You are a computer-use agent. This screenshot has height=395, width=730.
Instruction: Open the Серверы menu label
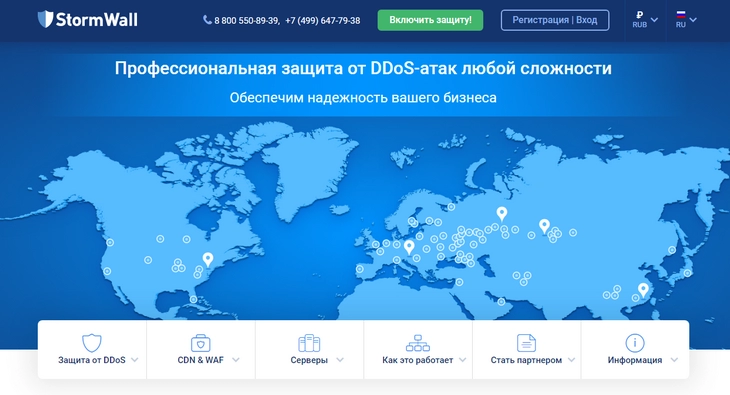click(309, 360)
